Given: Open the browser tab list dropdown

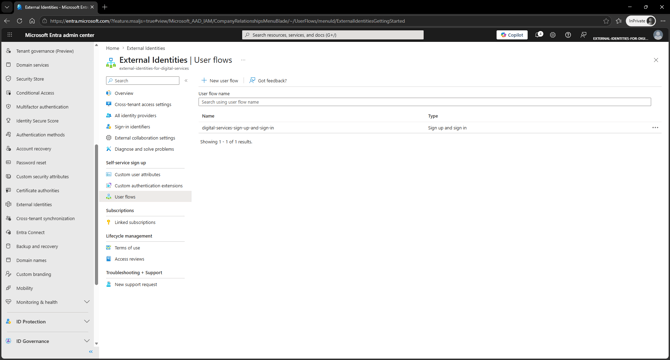Looking at the screenshot, I should 7,7.
